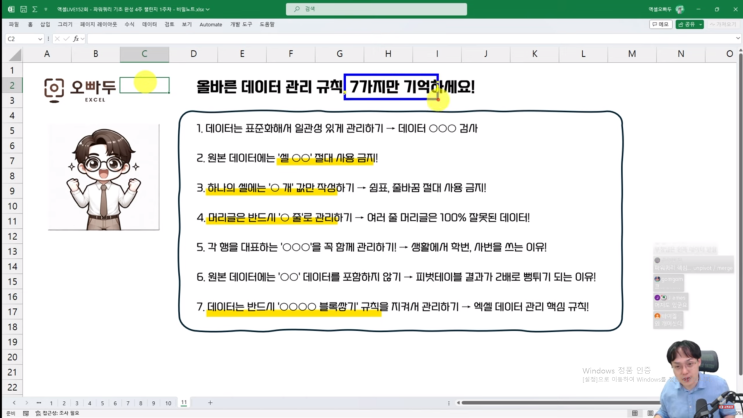
Task: Switch to the 그리기 ribbon tab
Action: pyautogui.click(x=65, y=24)
